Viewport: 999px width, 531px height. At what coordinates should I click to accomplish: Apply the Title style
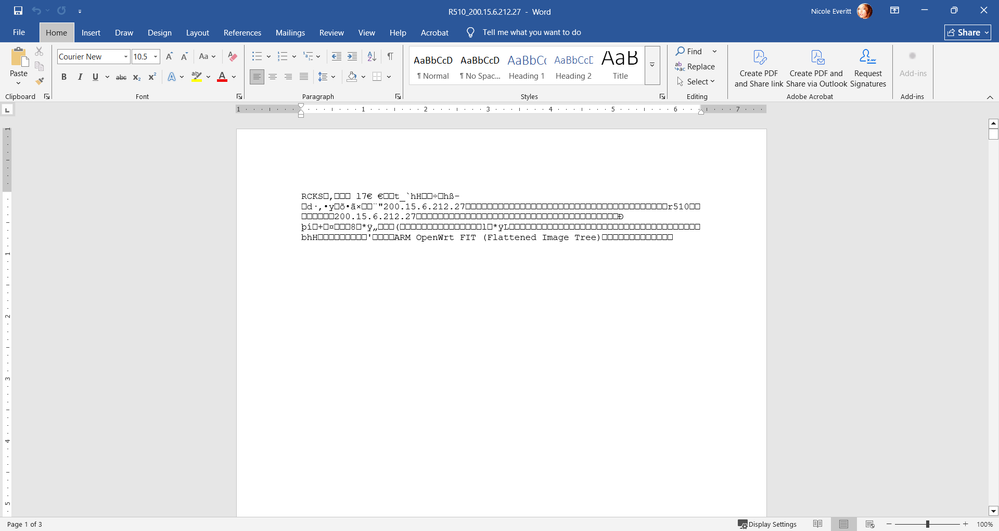click(620, 66)
